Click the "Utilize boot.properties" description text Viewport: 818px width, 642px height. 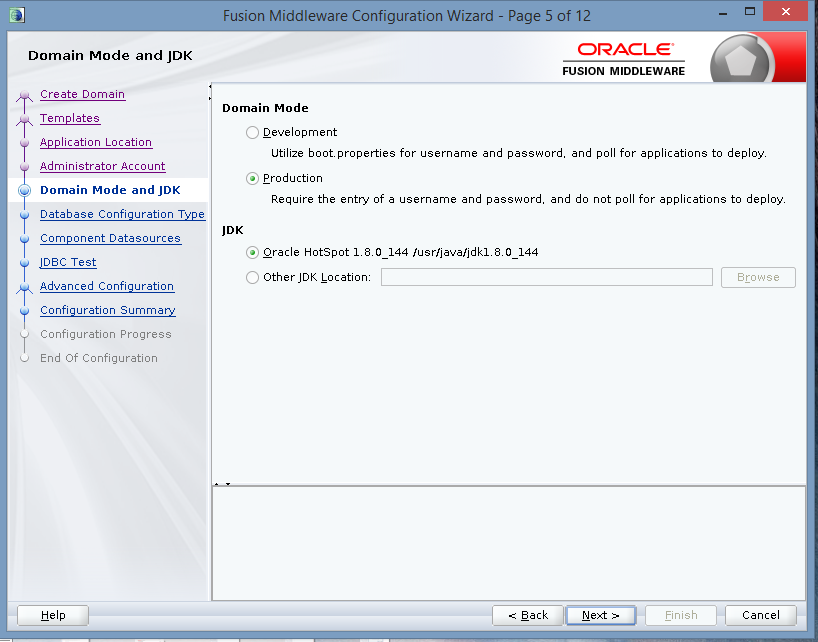tap(519, 153)
